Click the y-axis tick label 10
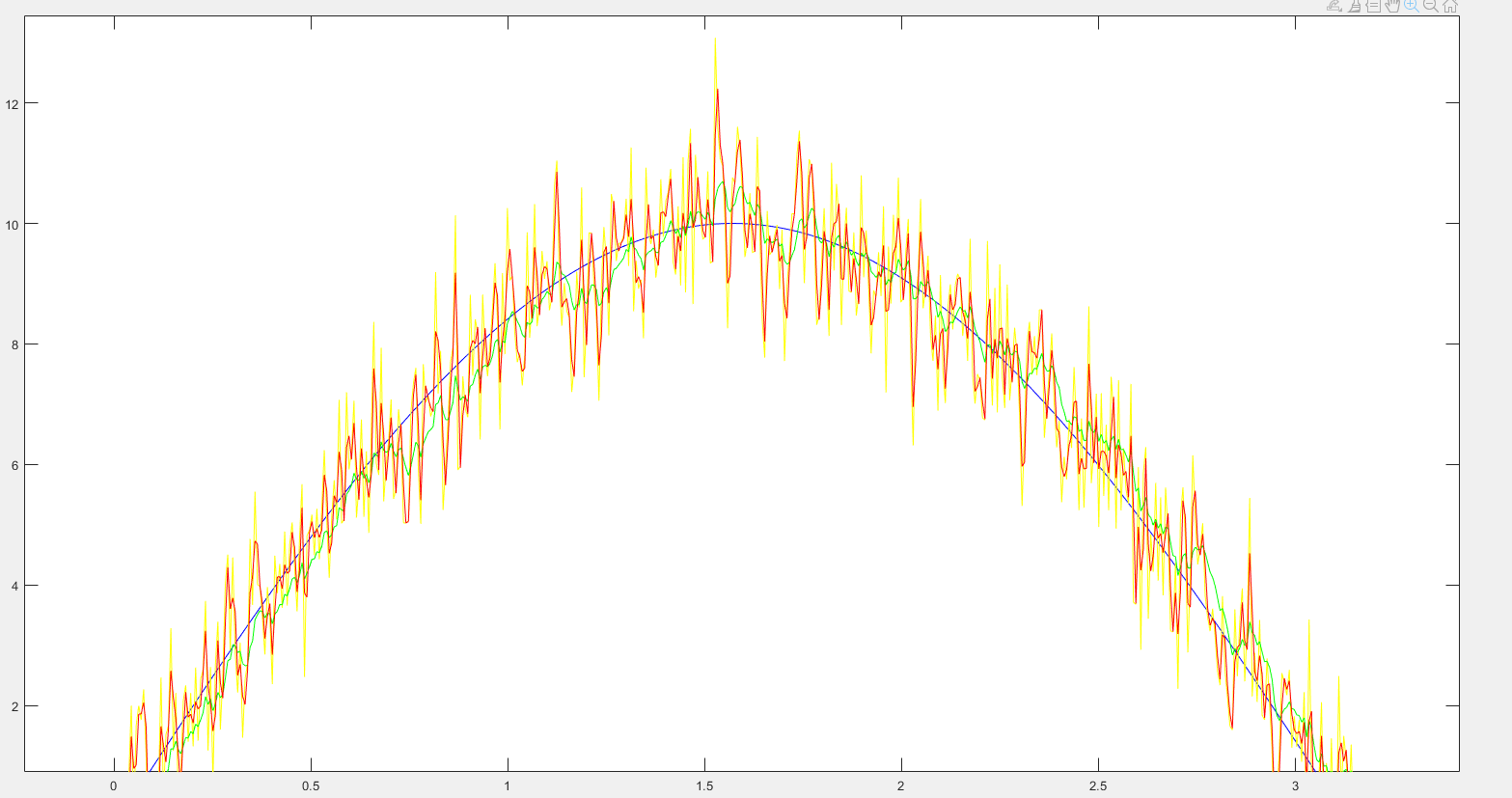Viewport: 1512px width, 798px height. coord(11,224)
